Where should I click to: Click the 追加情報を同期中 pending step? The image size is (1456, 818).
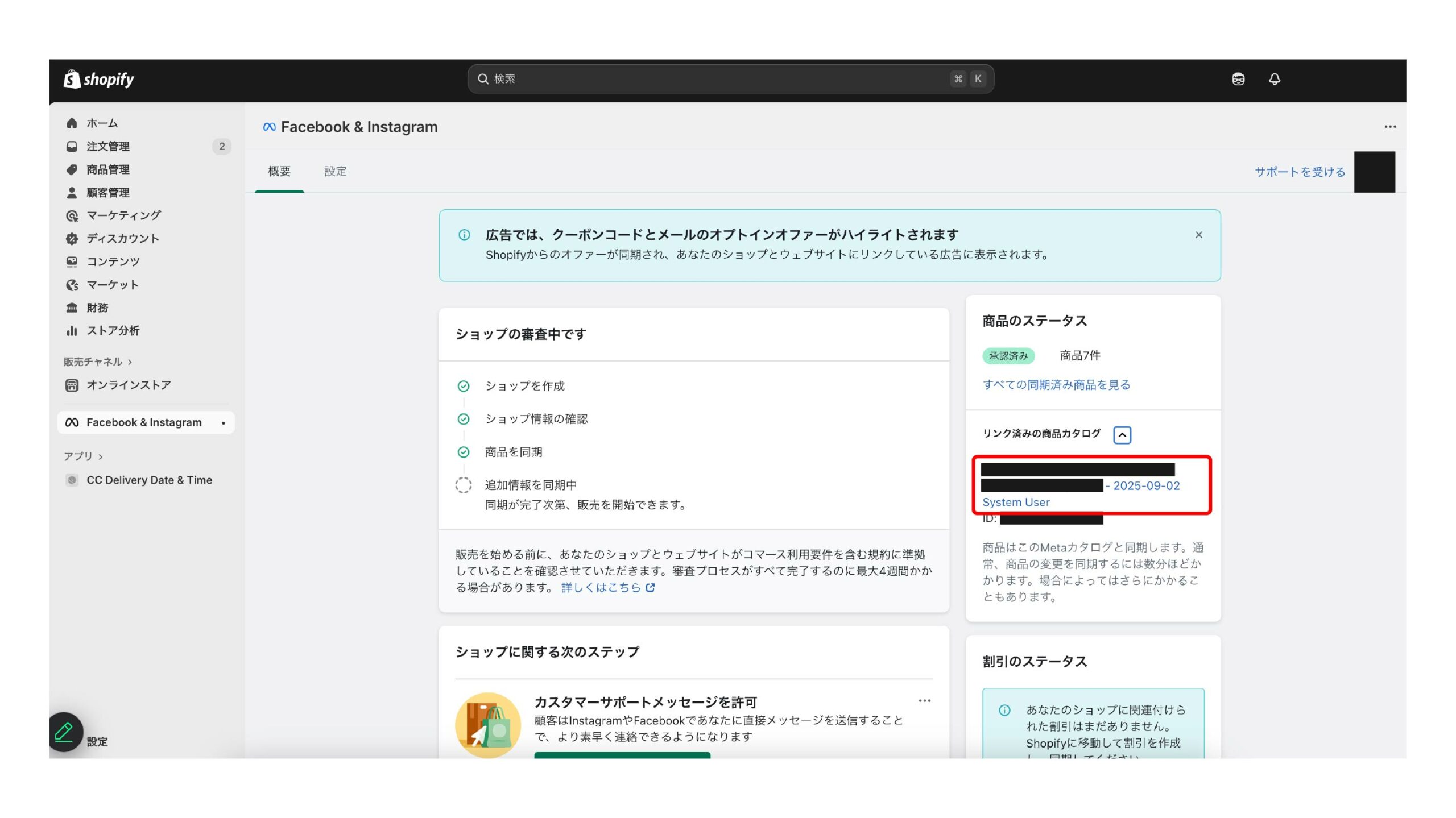coord(530,485)
